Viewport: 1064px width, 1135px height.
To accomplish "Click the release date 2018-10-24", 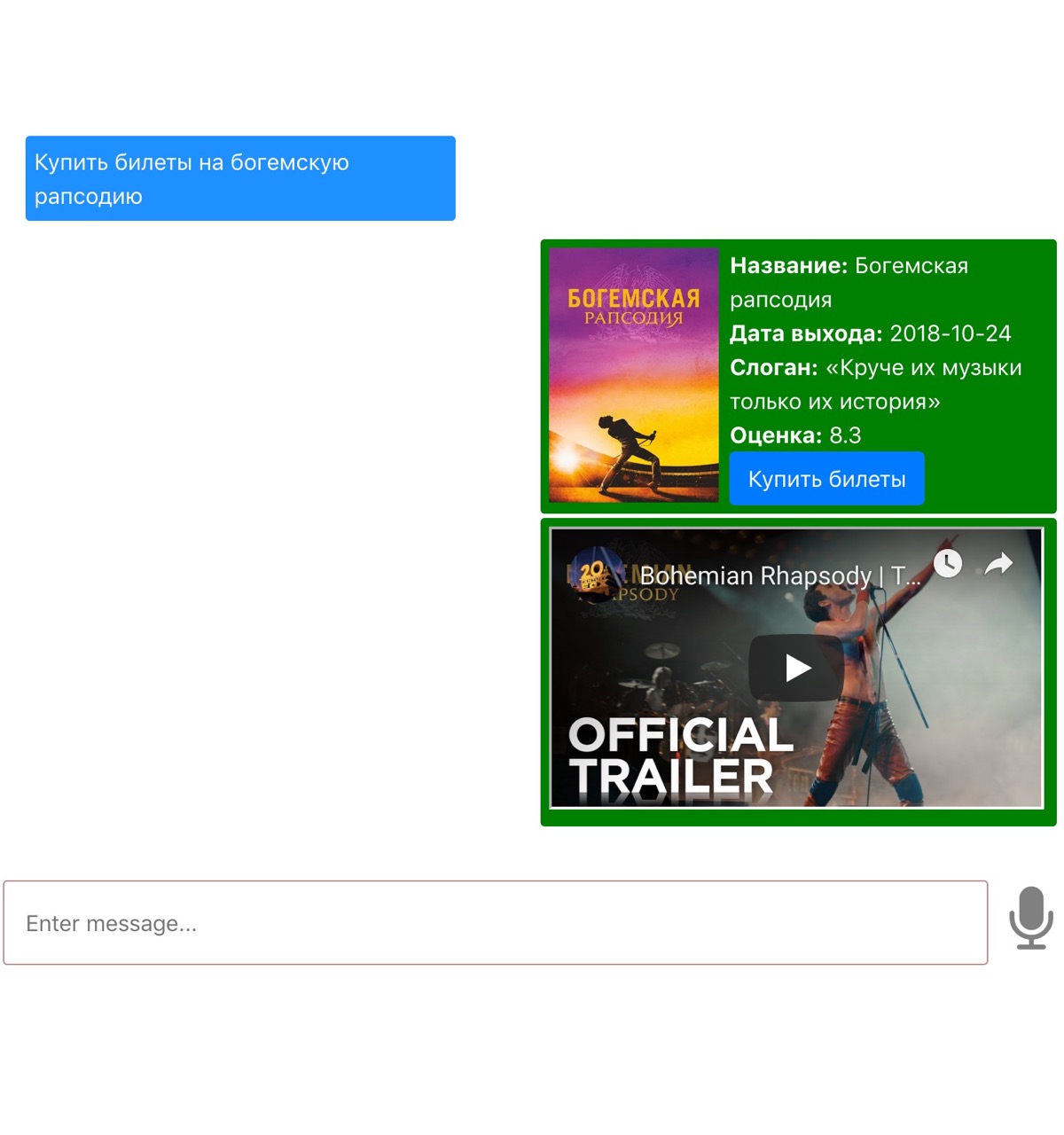I will tap(950, 333).
